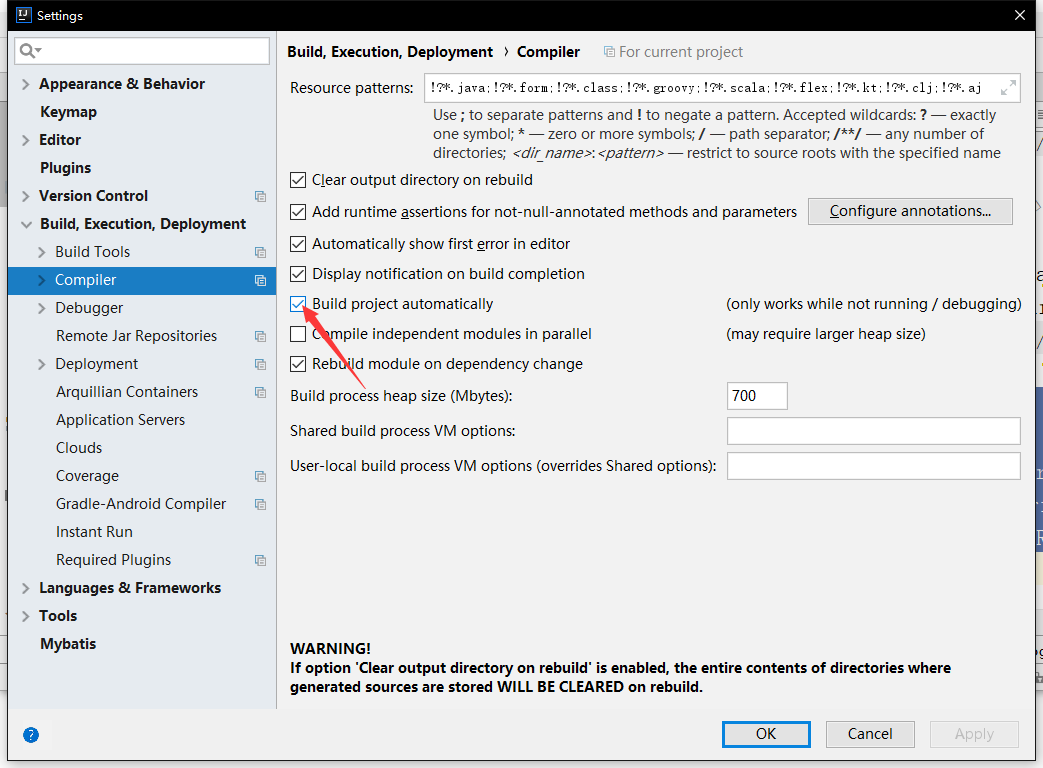Expand Appearance & Behavior section
This screenshot has width=1043, height=768.
[25, 84]
